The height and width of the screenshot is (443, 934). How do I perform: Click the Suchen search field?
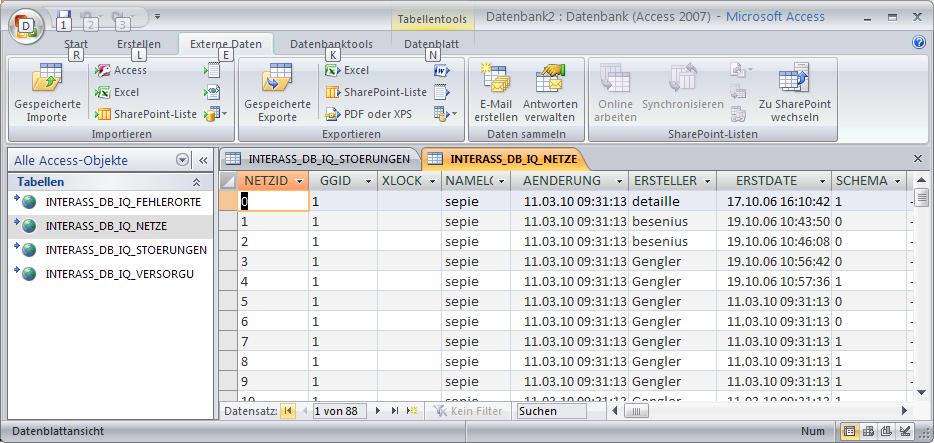(x=552, y=411)
